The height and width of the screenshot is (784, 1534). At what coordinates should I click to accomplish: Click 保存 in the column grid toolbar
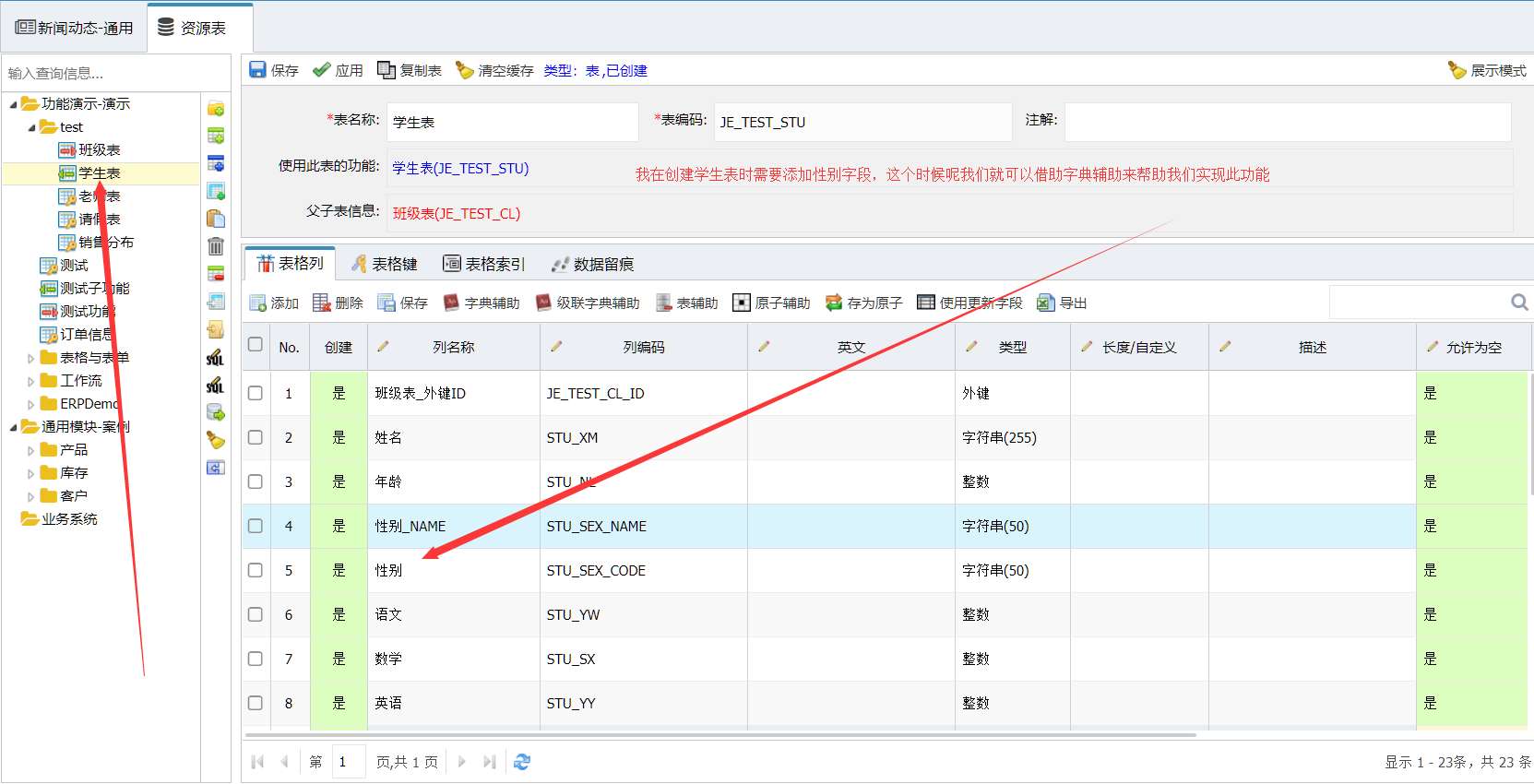[402, 303]
